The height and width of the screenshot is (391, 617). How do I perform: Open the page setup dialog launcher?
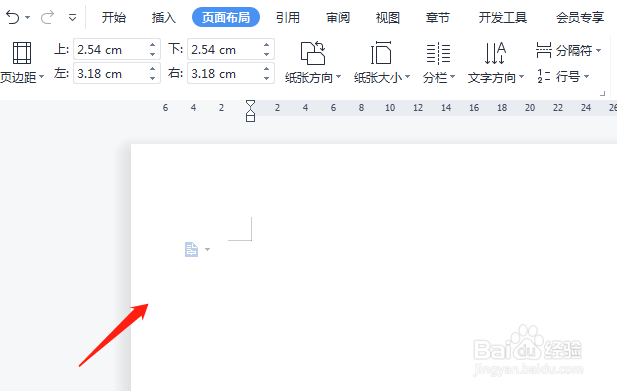coord(602,94)
